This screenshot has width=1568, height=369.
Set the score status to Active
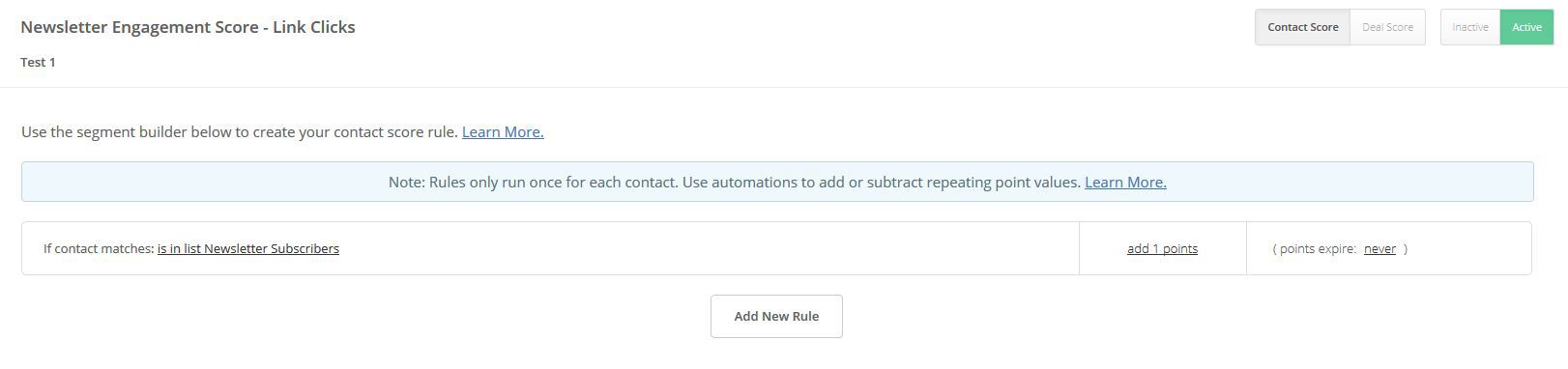[x=1526, y=27]
